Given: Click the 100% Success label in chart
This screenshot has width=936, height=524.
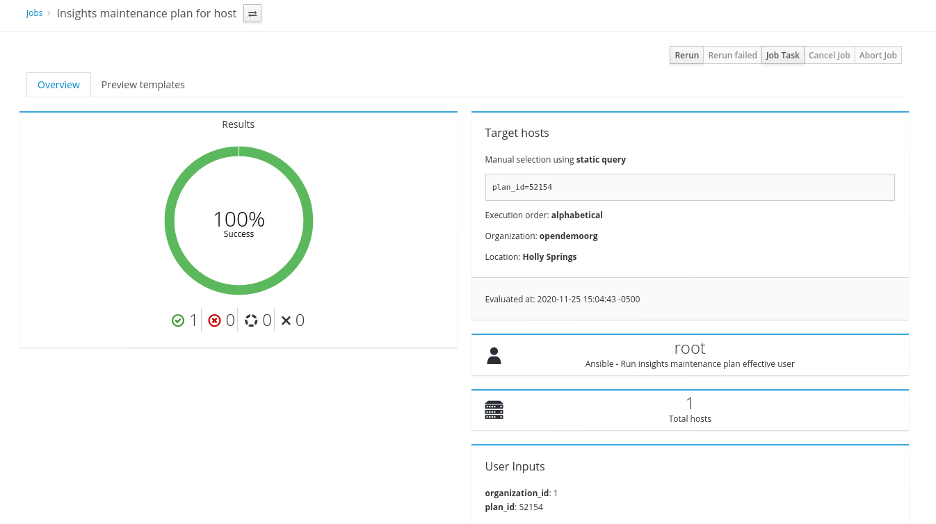Looking at the screenshot, I should [238, 222].
